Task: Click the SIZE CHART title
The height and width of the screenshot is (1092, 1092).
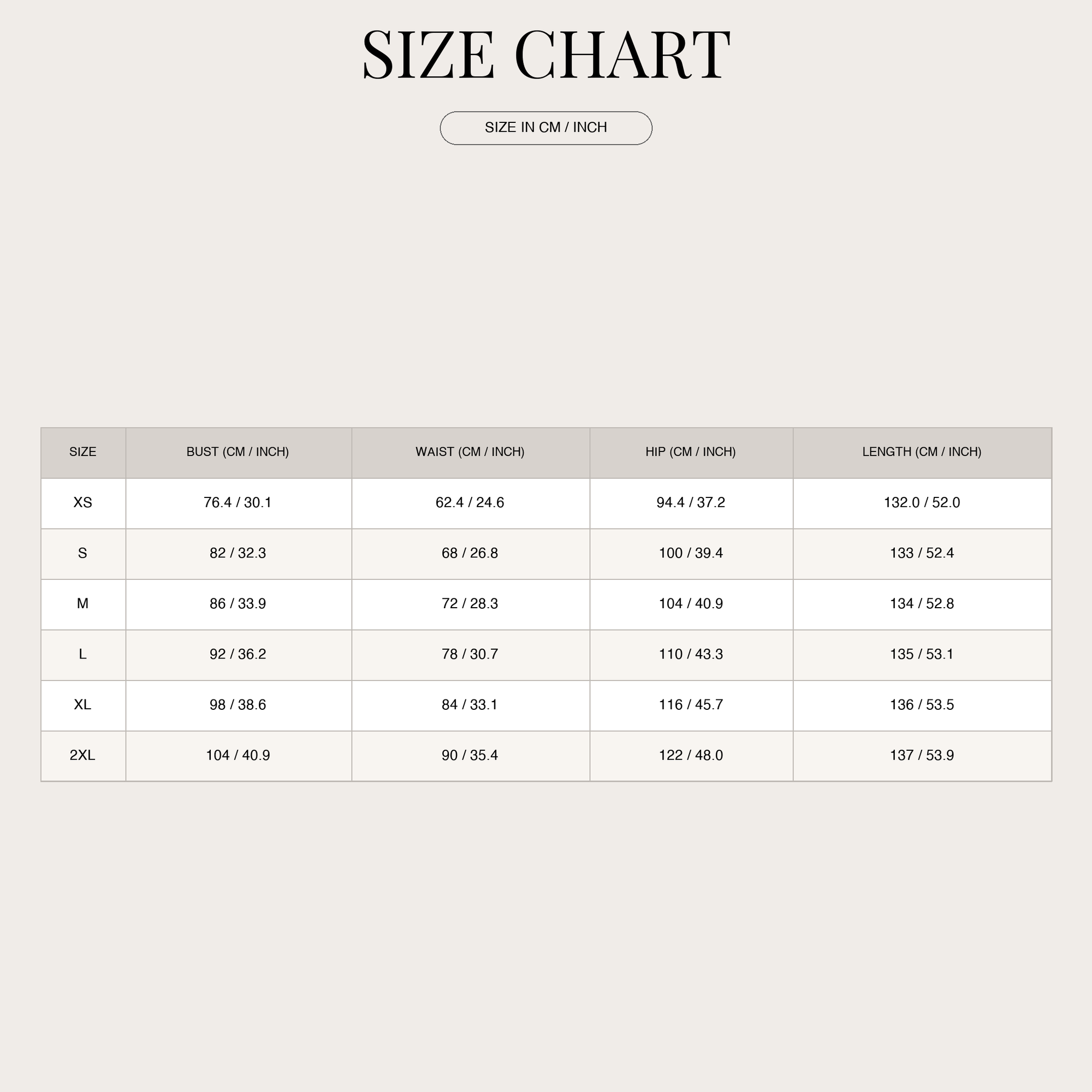Action: pyautogui.click(x=546, y=55)
